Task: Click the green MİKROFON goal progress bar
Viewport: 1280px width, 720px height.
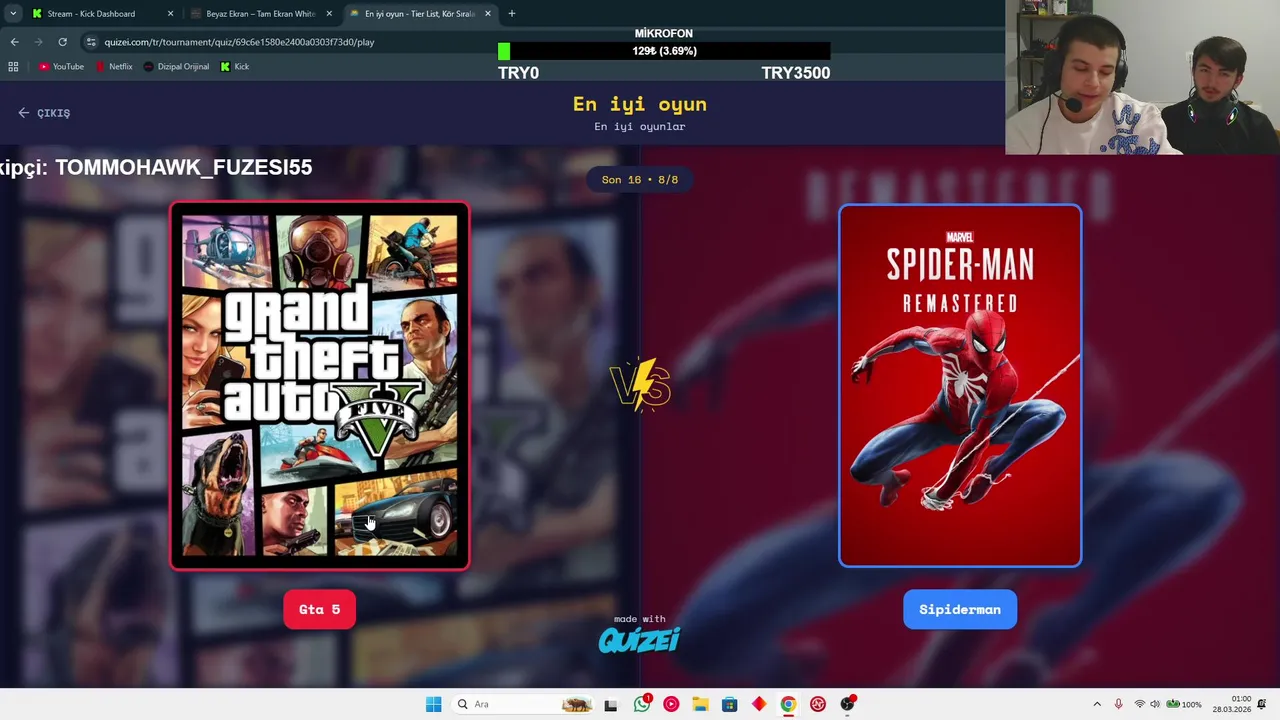Action: [x=664, y=51]
